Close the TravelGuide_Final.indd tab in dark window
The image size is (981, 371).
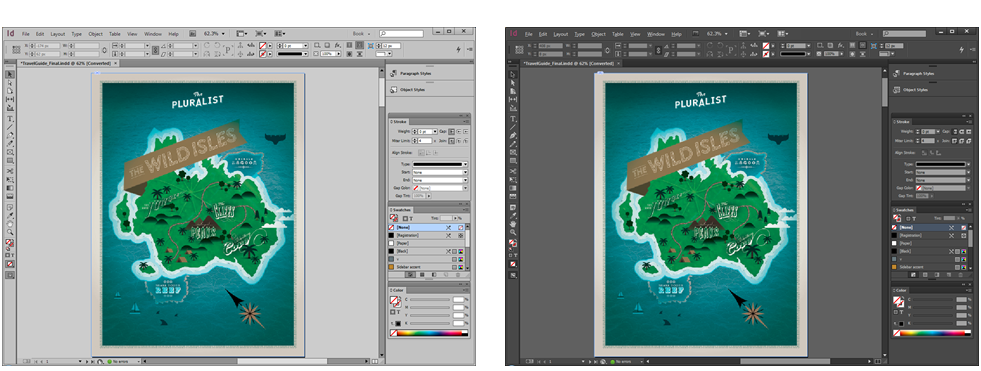pyautogui.click(x=618, y=63)
